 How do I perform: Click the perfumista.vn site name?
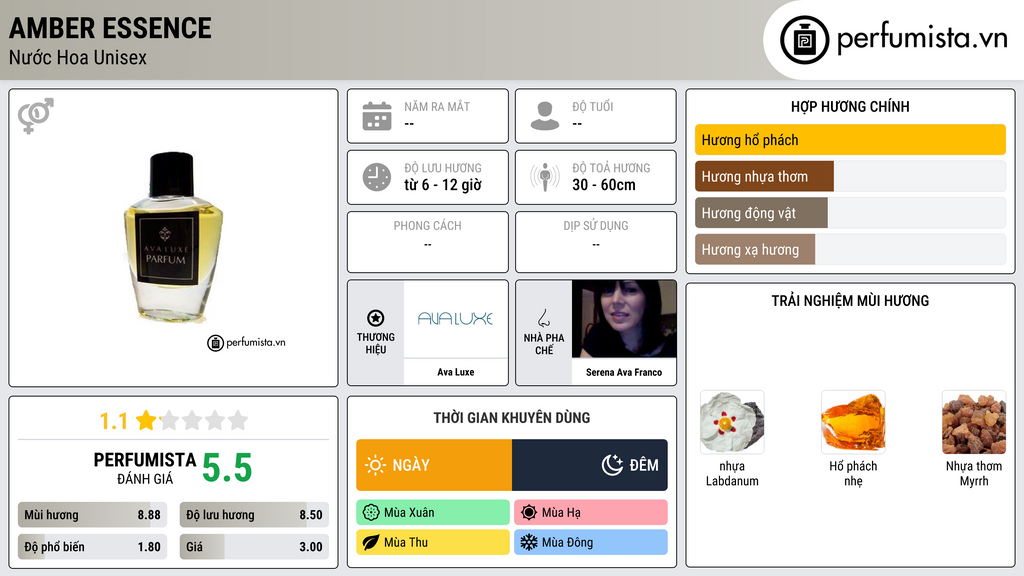click(x=922, y=38)
